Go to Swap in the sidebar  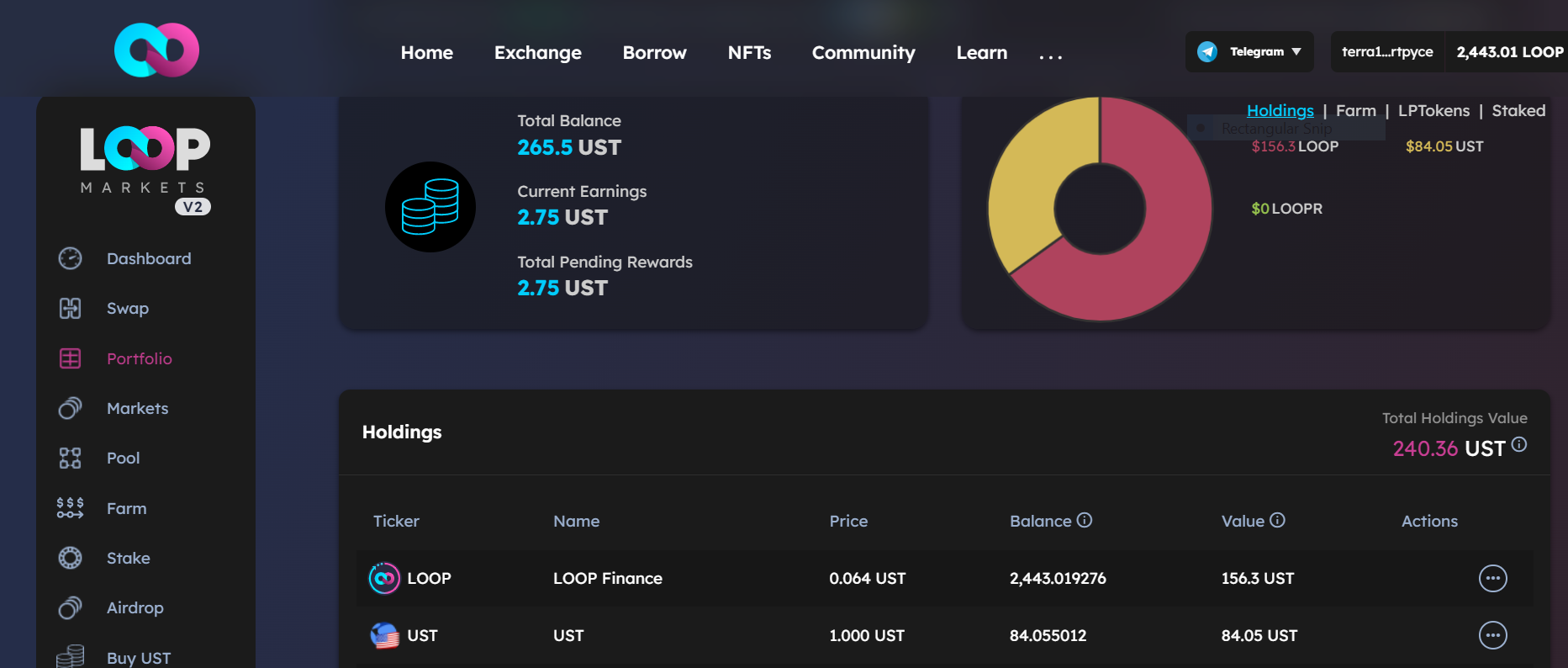(128, 308)
